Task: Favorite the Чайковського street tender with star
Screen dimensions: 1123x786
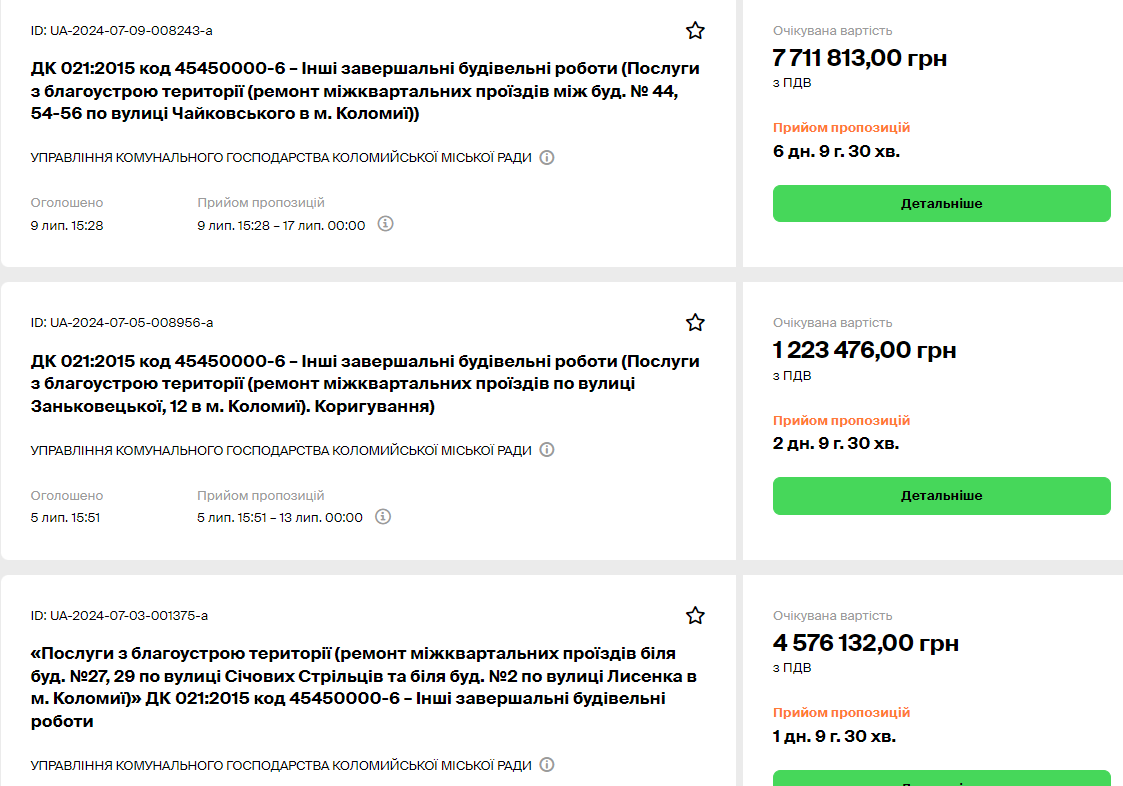Action: pos(695,31)
